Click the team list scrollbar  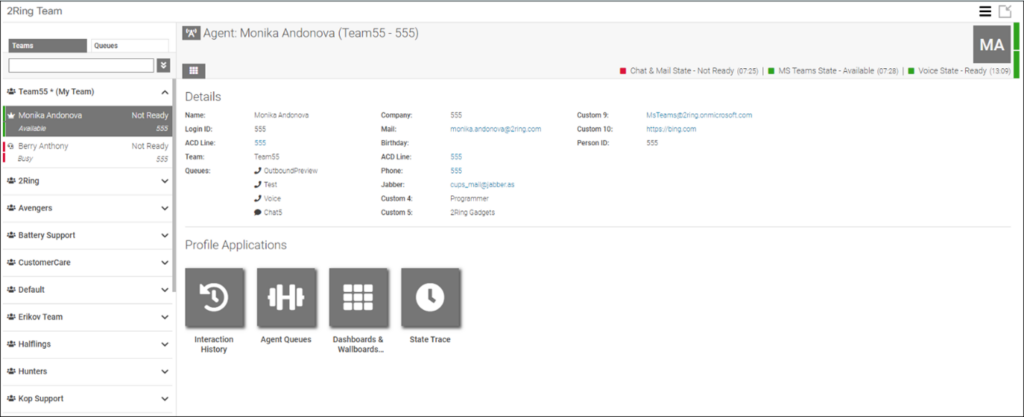click(174, 186)
